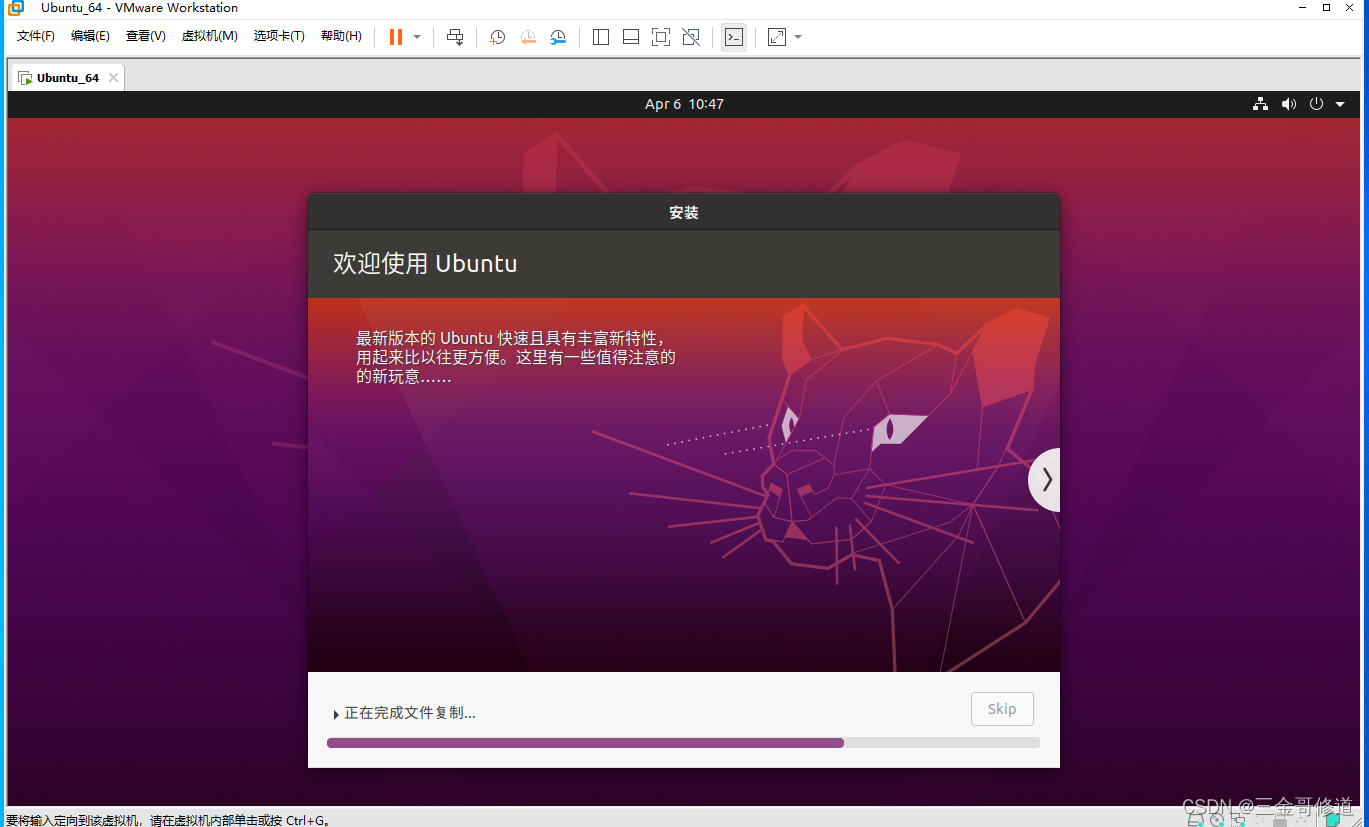Revert the VM to its previous snapshot
The image size is (1369, 827).
[528, 37]
